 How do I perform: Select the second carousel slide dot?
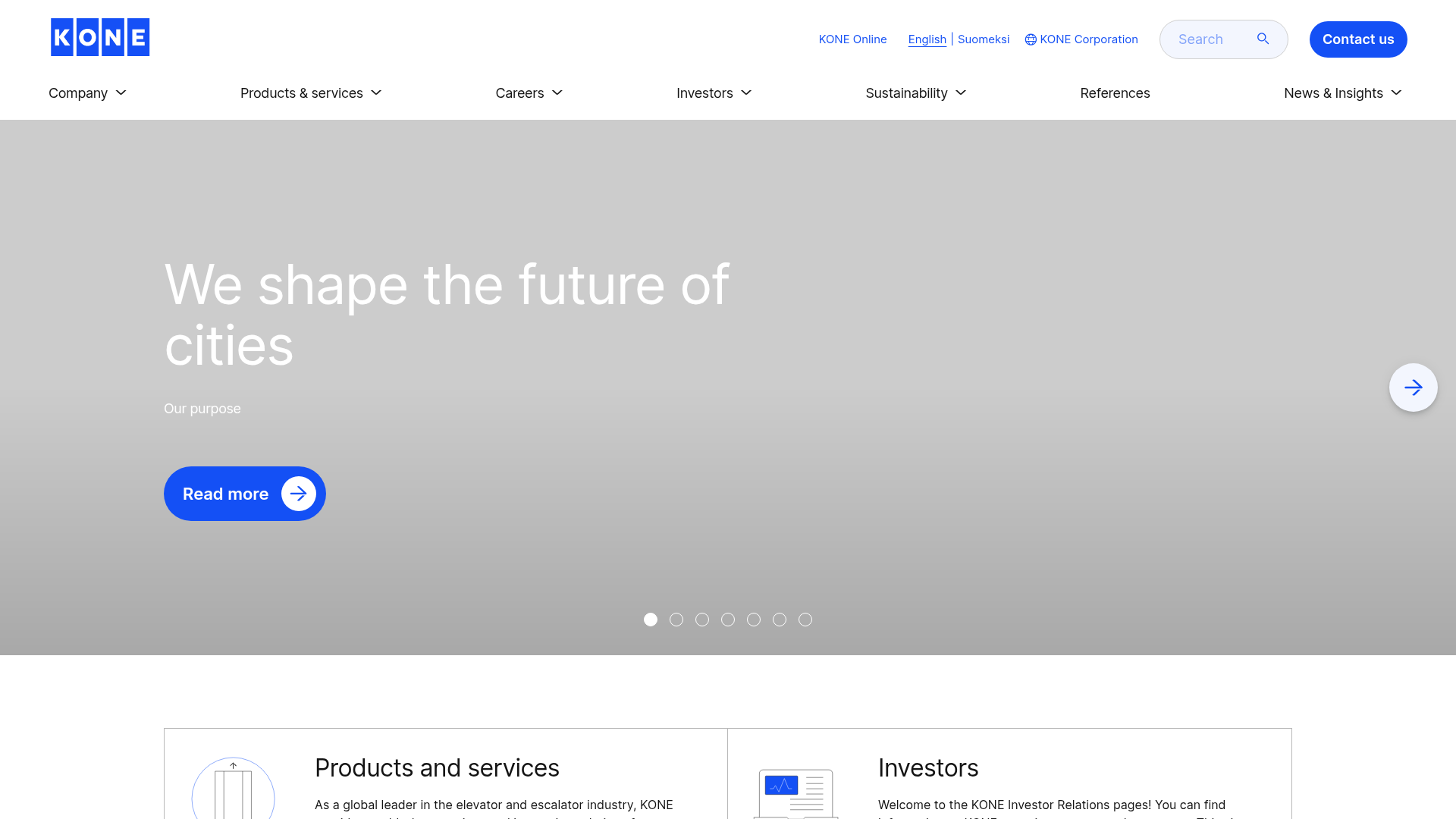(x=676, y=620)
